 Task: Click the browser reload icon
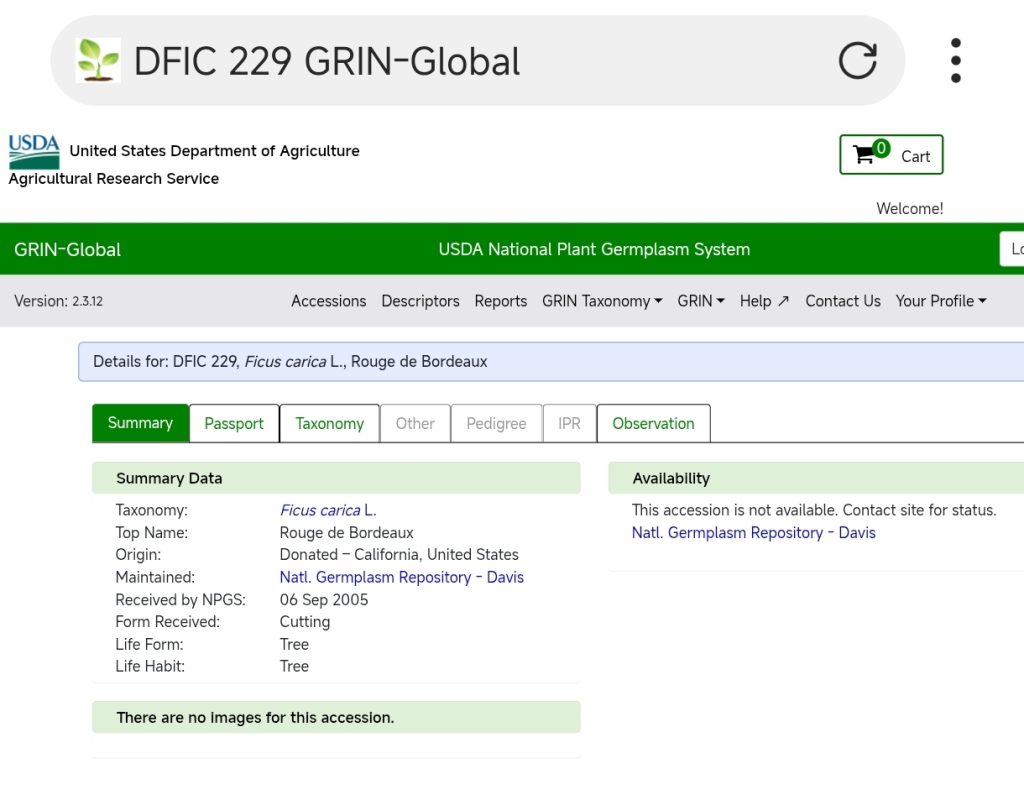click(x=857, y=61)
